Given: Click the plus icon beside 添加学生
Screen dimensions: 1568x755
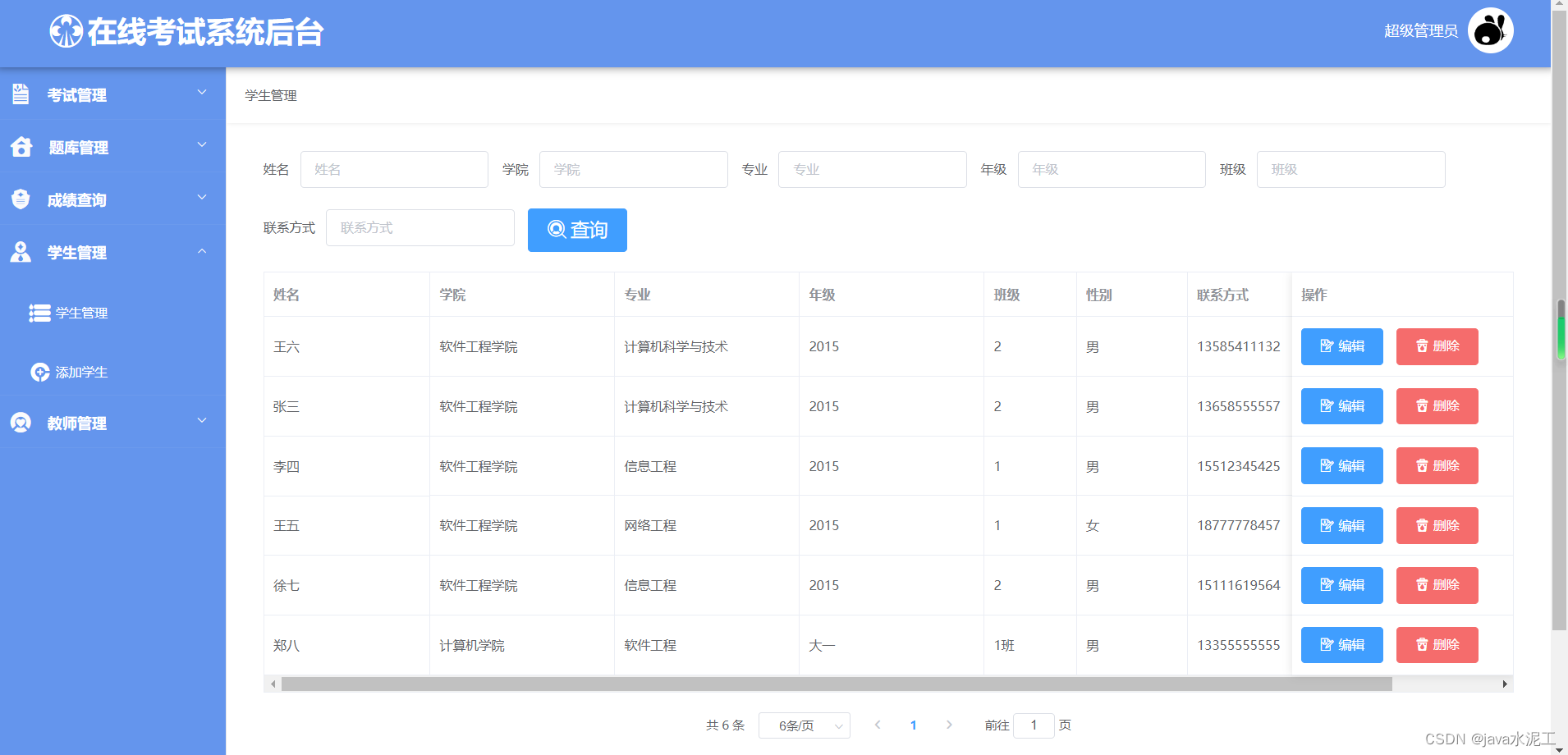Looking at the screenshot, I should point(40,372).
